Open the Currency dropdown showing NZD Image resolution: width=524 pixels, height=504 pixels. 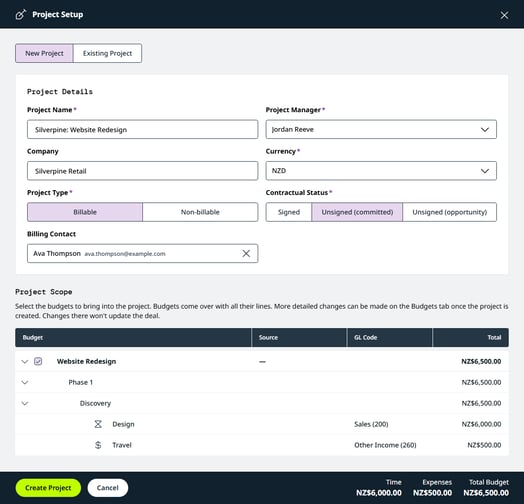(381, 171)
